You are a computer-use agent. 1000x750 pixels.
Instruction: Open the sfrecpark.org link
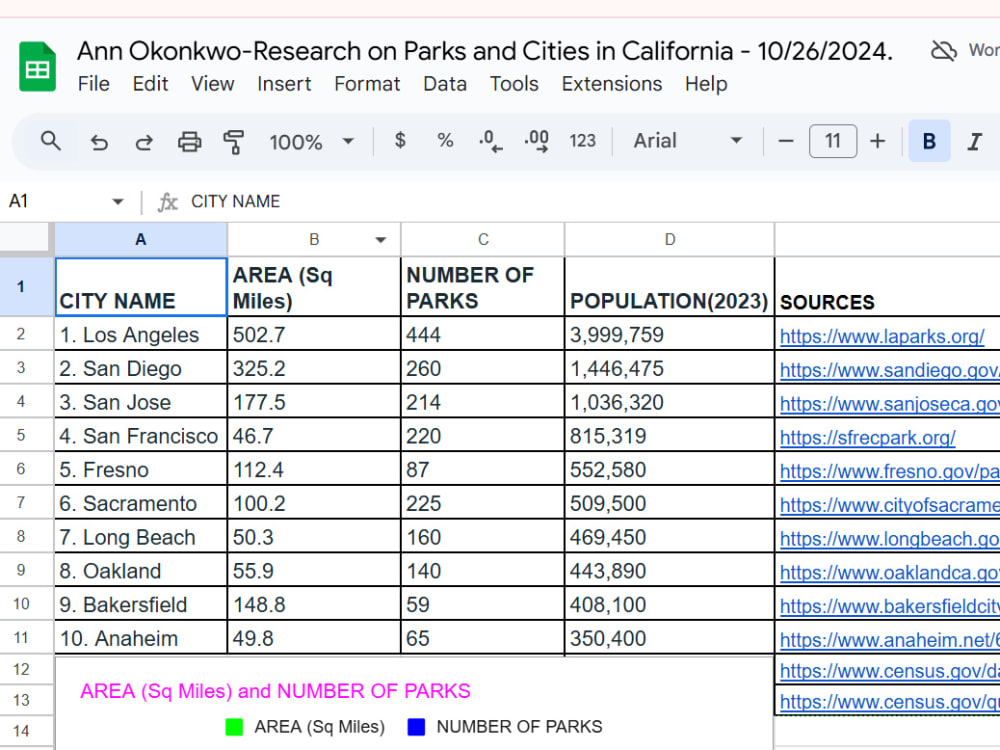(x=867, y=438)
